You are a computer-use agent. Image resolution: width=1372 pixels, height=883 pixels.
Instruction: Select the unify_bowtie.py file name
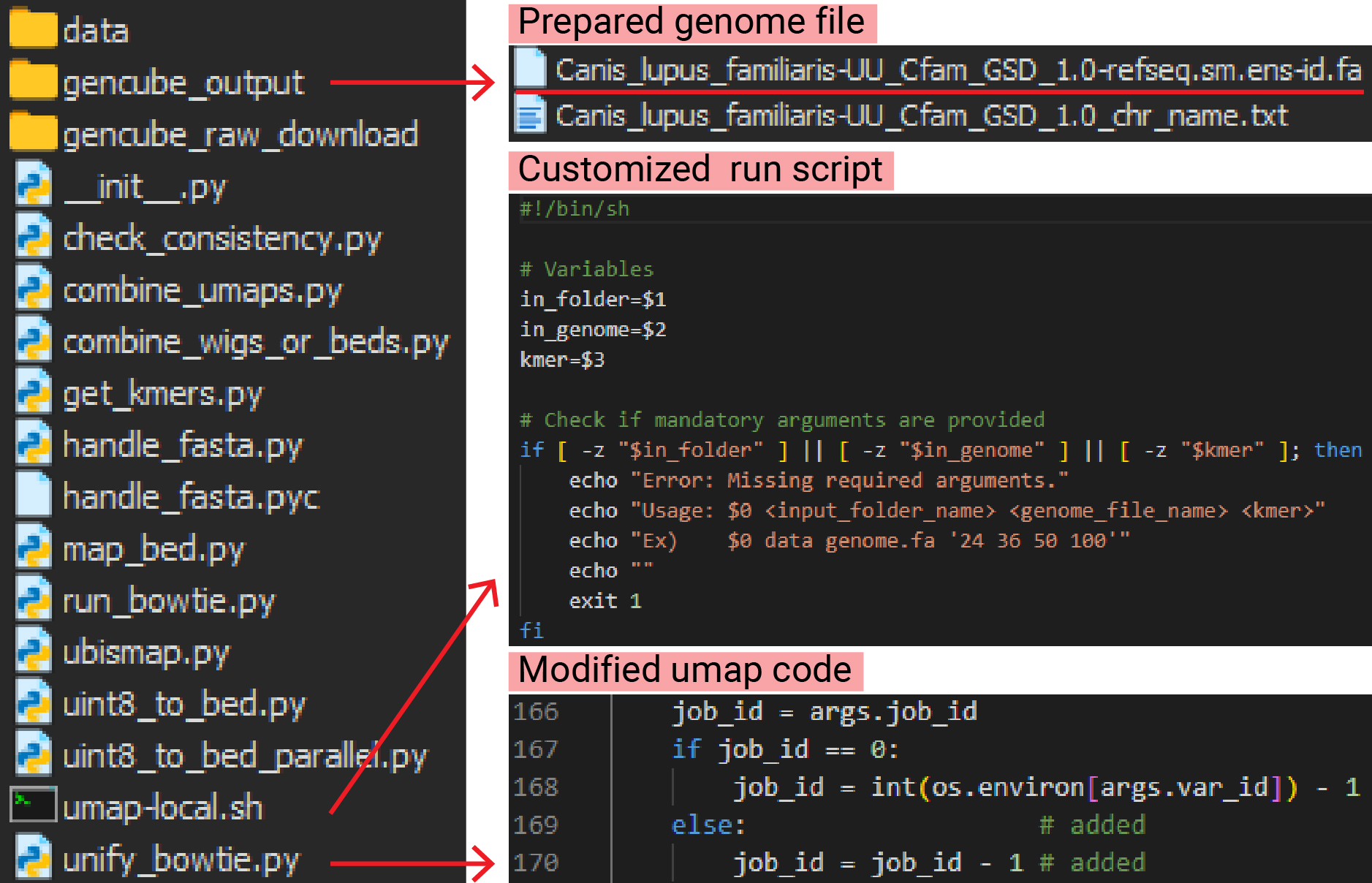(x=181, y=862)
